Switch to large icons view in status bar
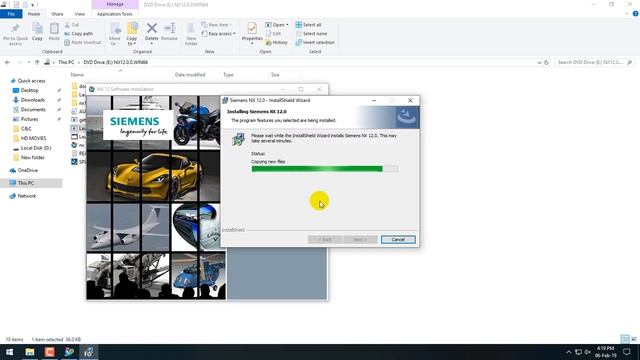The image size is (640, 360). [634, 339]
